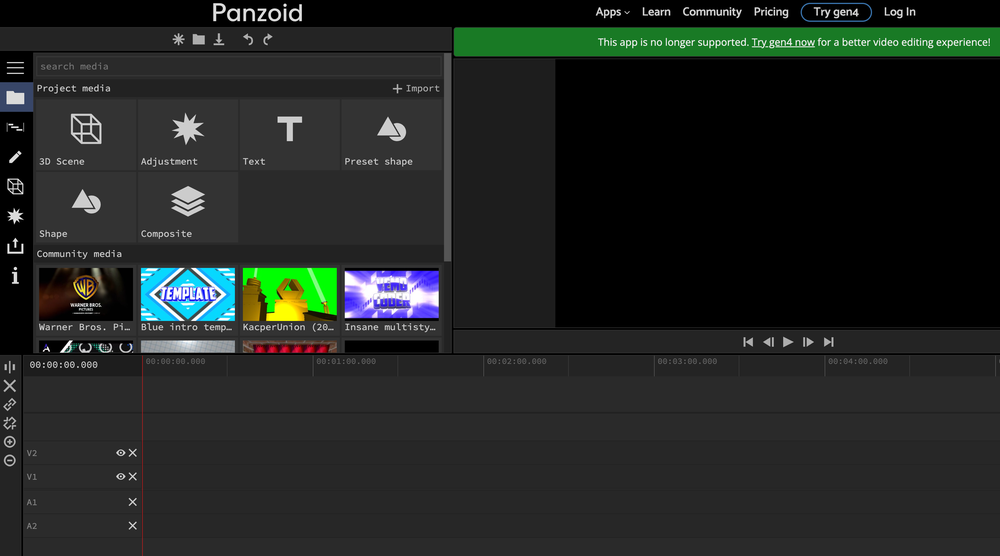Open the clip properties panel icon in sidebar
Image resolution: width=1000 pixels, height=556 pixels.
point(15,128)
